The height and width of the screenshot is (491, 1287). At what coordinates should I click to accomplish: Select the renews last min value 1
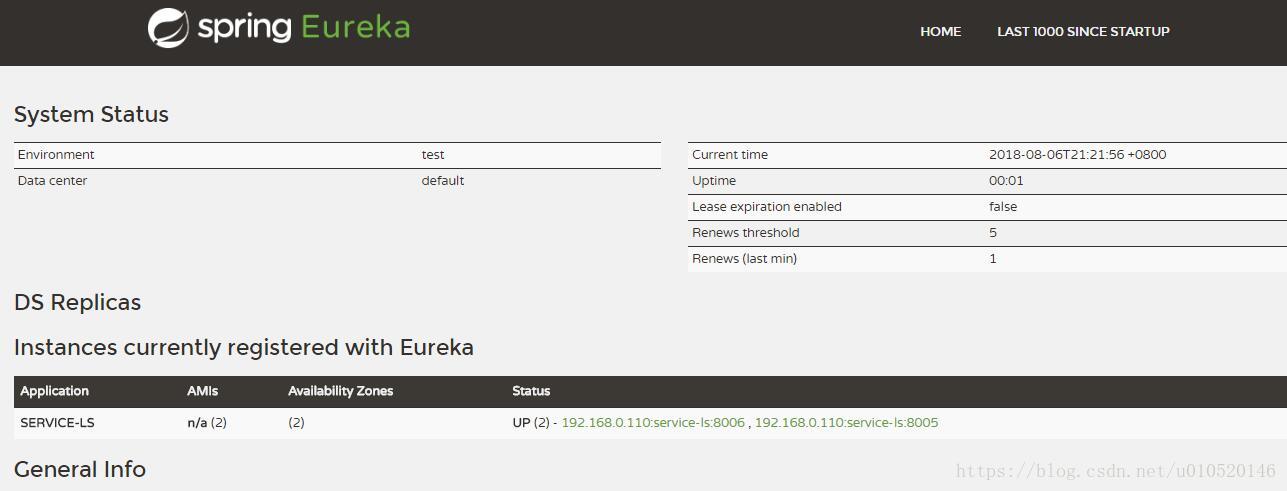pos(993,259)
